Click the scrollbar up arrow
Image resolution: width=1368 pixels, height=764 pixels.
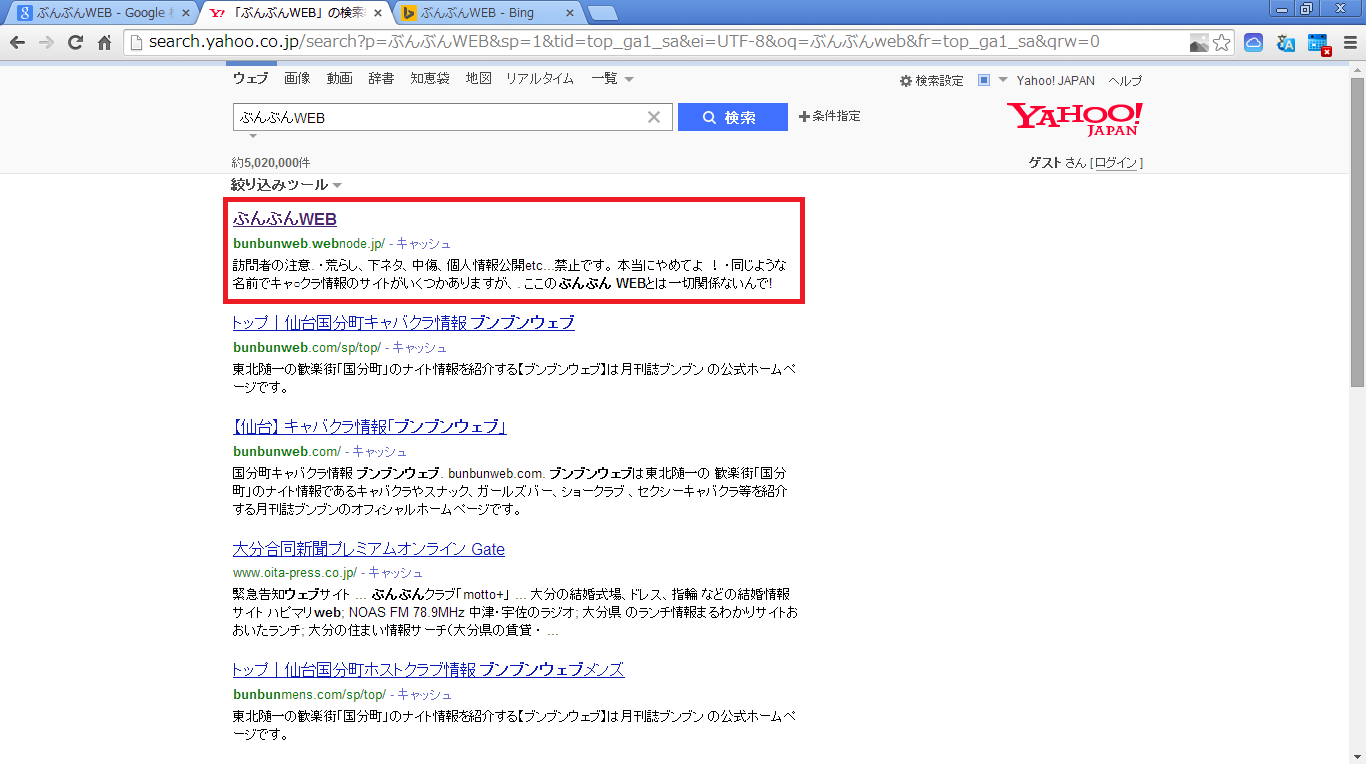pos(1358,68)
